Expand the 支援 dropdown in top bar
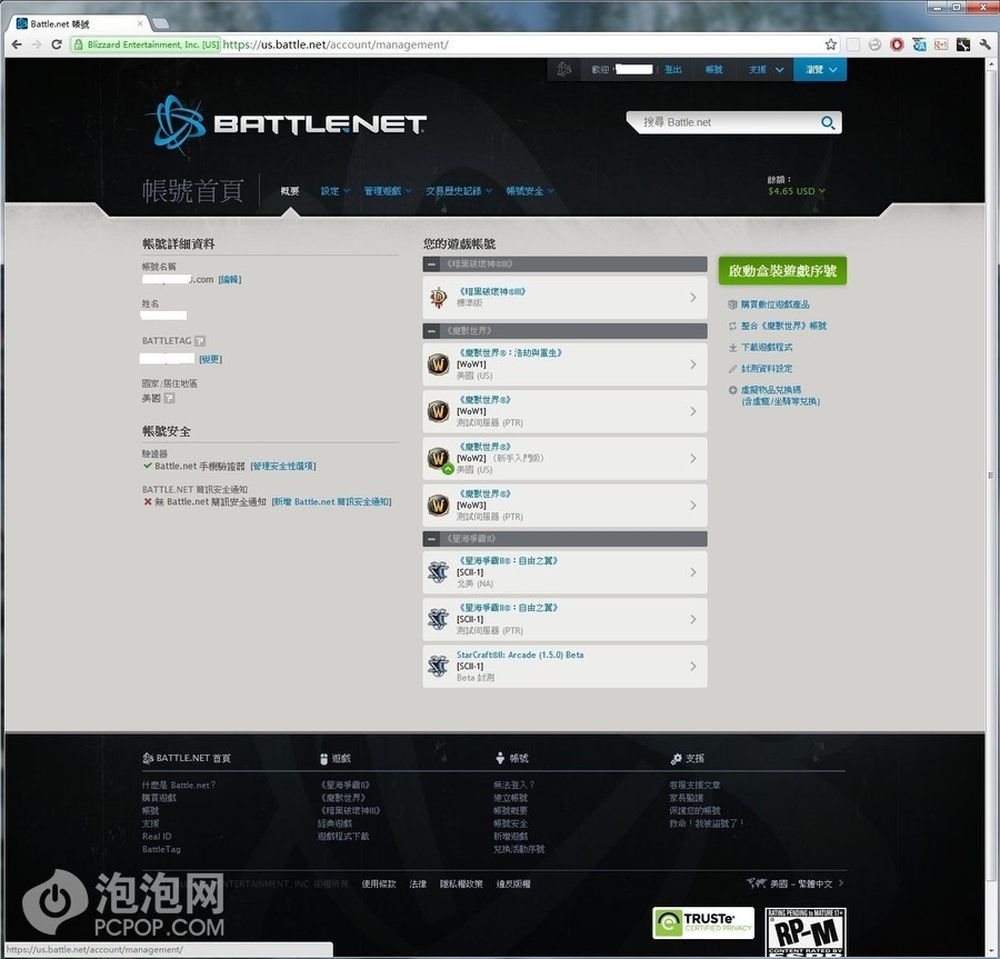 tap(766, 70)
